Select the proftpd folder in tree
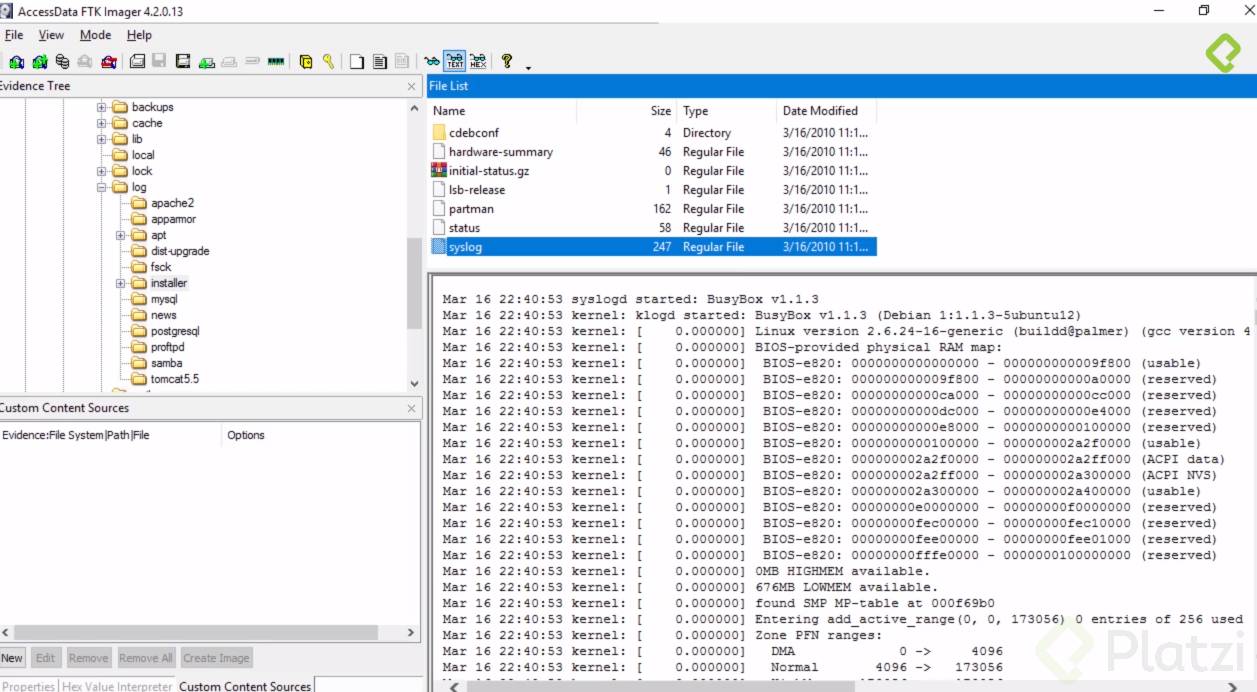Screen dimensions: 1257x692 click(x=167, y=347)
